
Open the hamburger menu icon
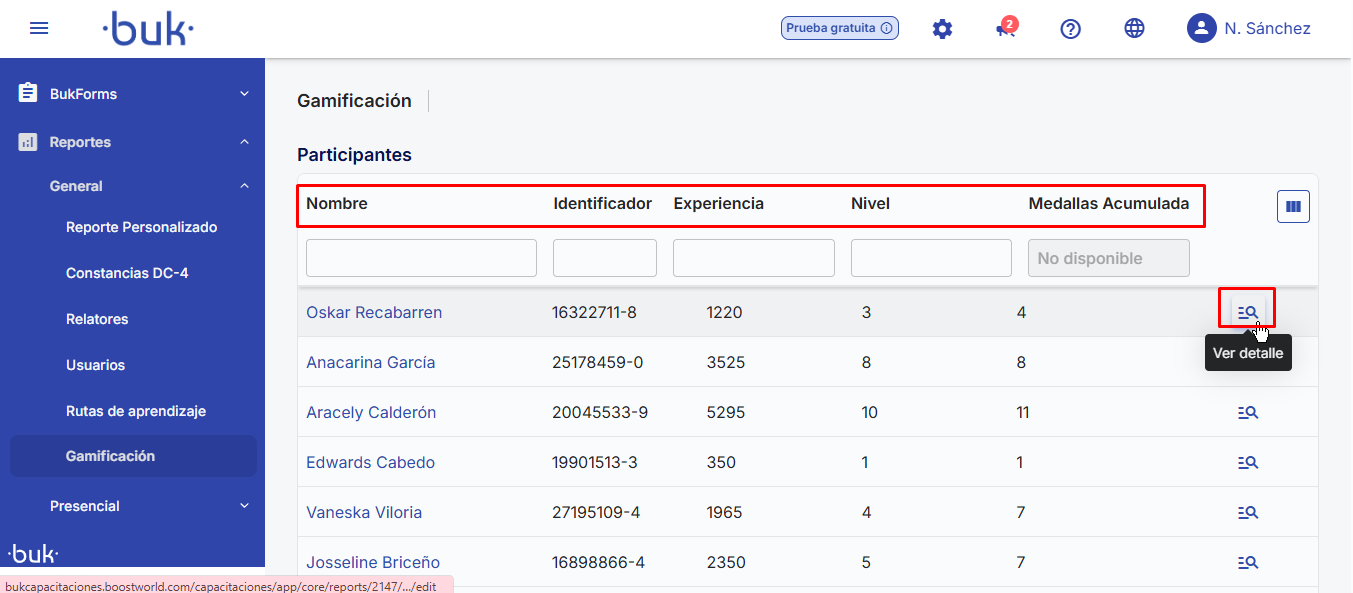click(39, 28)
